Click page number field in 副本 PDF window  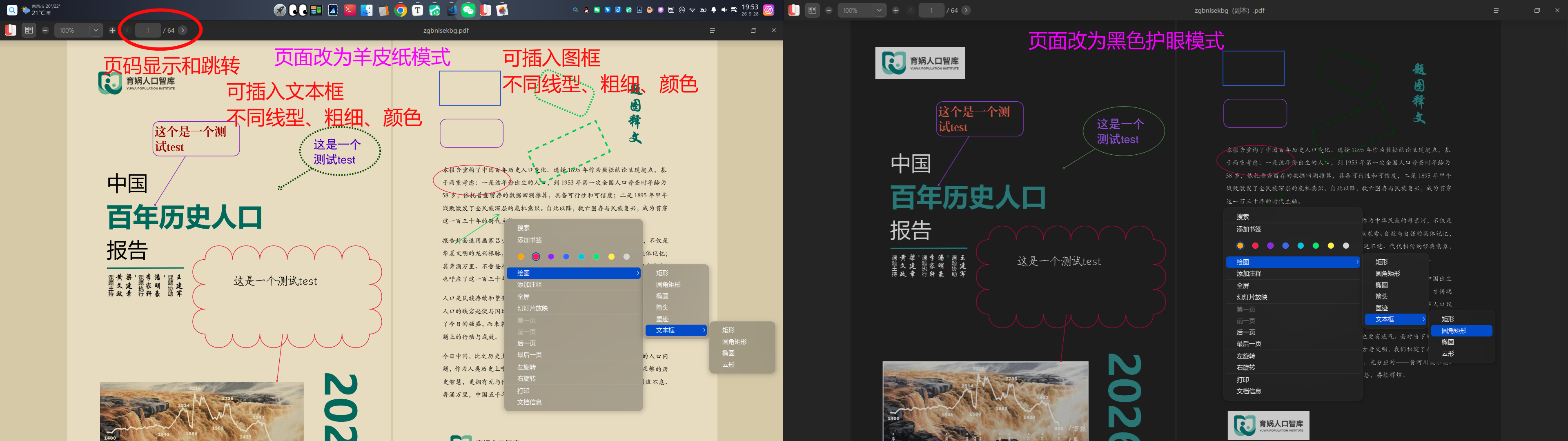(931, 10)
